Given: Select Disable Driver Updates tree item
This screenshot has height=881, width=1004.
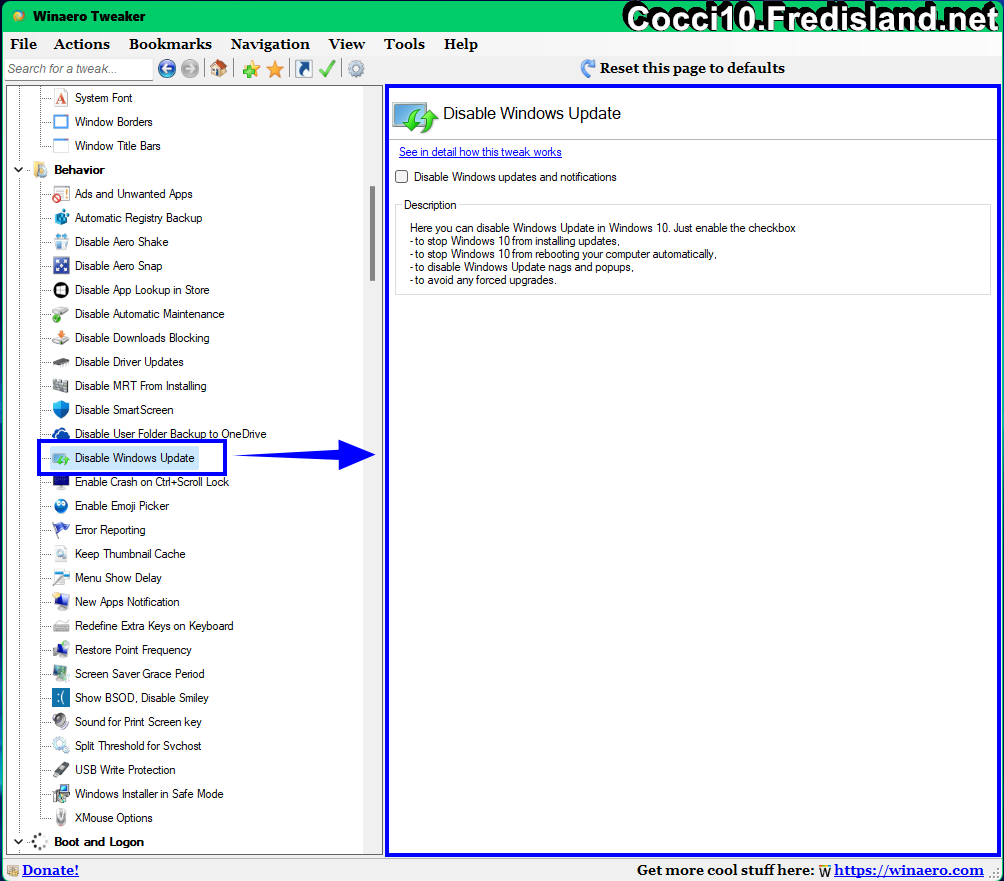Looking at the screenshot, I should (129, 362).
